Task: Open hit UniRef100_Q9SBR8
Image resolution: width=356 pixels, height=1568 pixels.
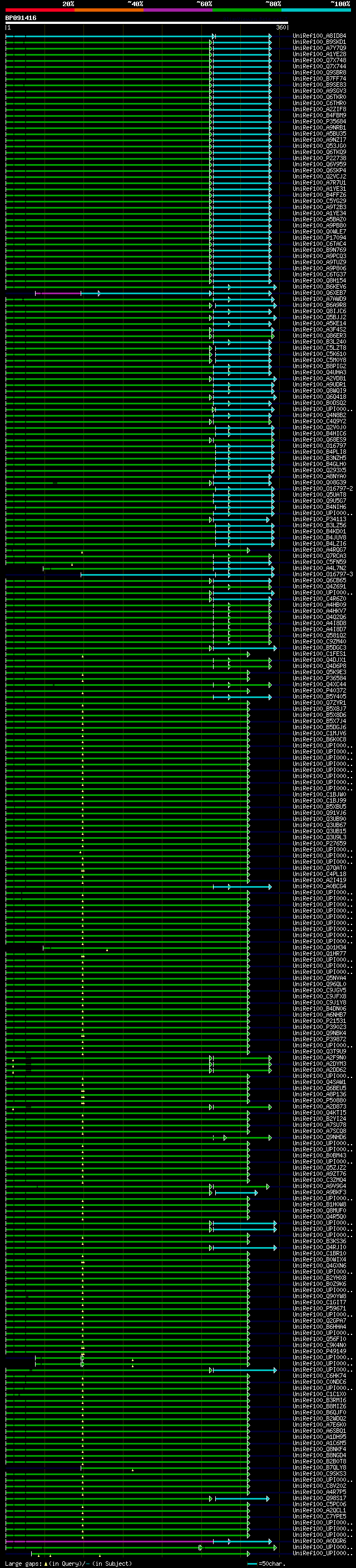Action: 319,72
